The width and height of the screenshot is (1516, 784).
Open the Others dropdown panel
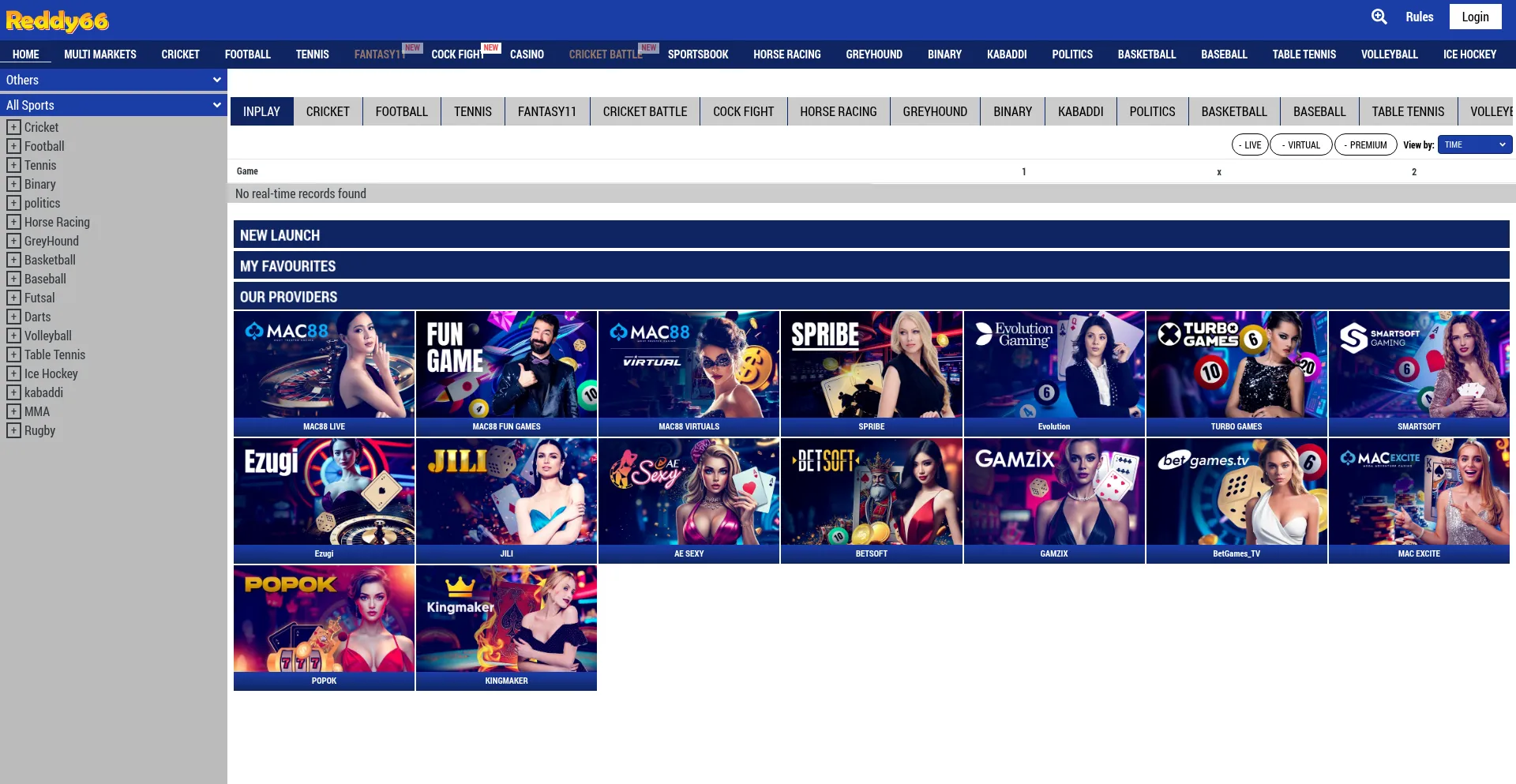114,80
